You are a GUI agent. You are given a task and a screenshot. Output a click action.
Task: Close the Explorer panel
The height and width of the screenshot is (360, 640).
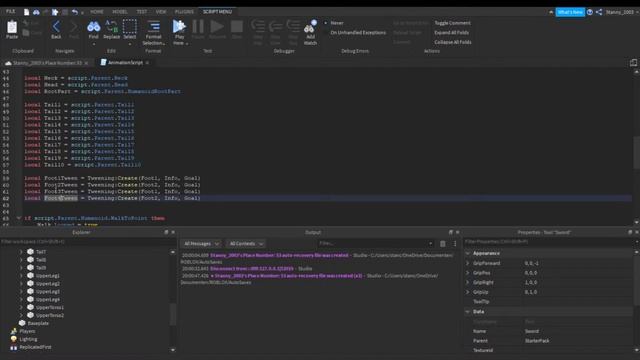(173, 232)
